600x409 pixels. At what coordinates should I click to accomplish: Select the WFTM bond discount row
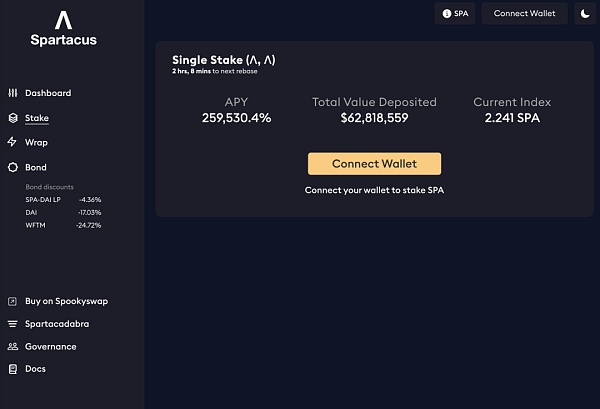click(x=63, y=225)
